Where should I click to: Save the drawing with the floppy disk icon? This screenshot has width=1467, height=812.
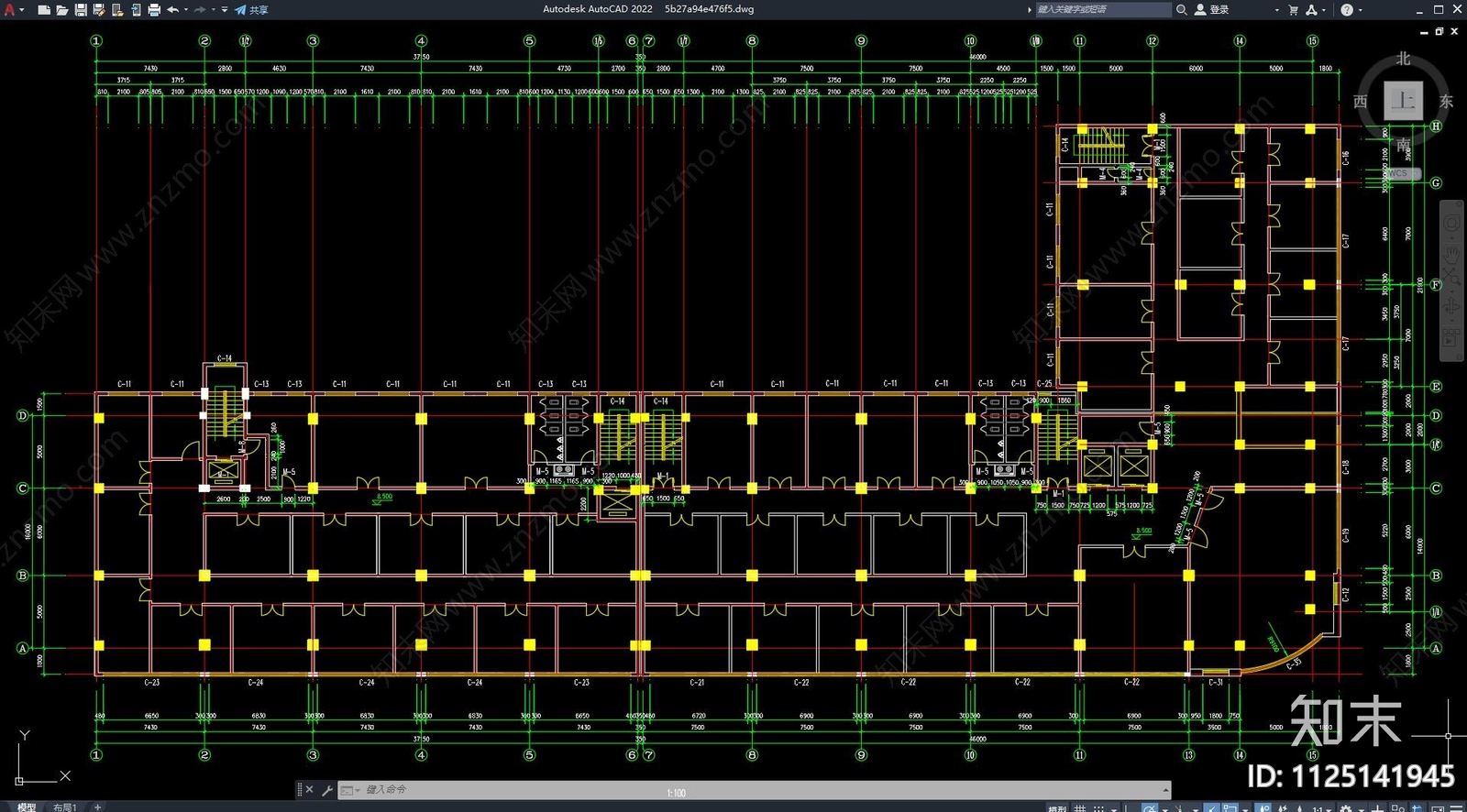point(81,10)
